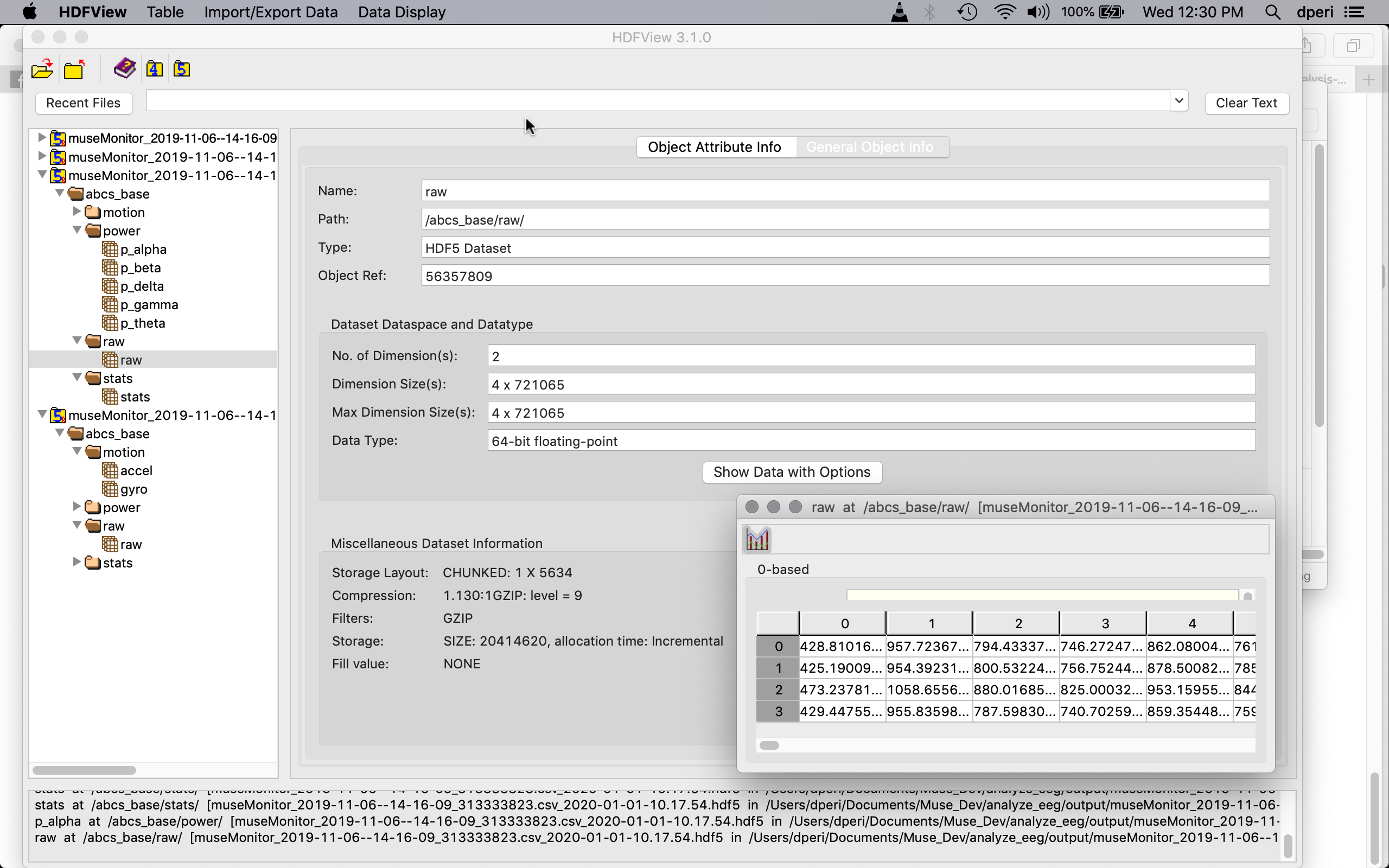Click the Show Data with Options button
The width and height of the screenshot is (1389, 868).
coord(790,471)
